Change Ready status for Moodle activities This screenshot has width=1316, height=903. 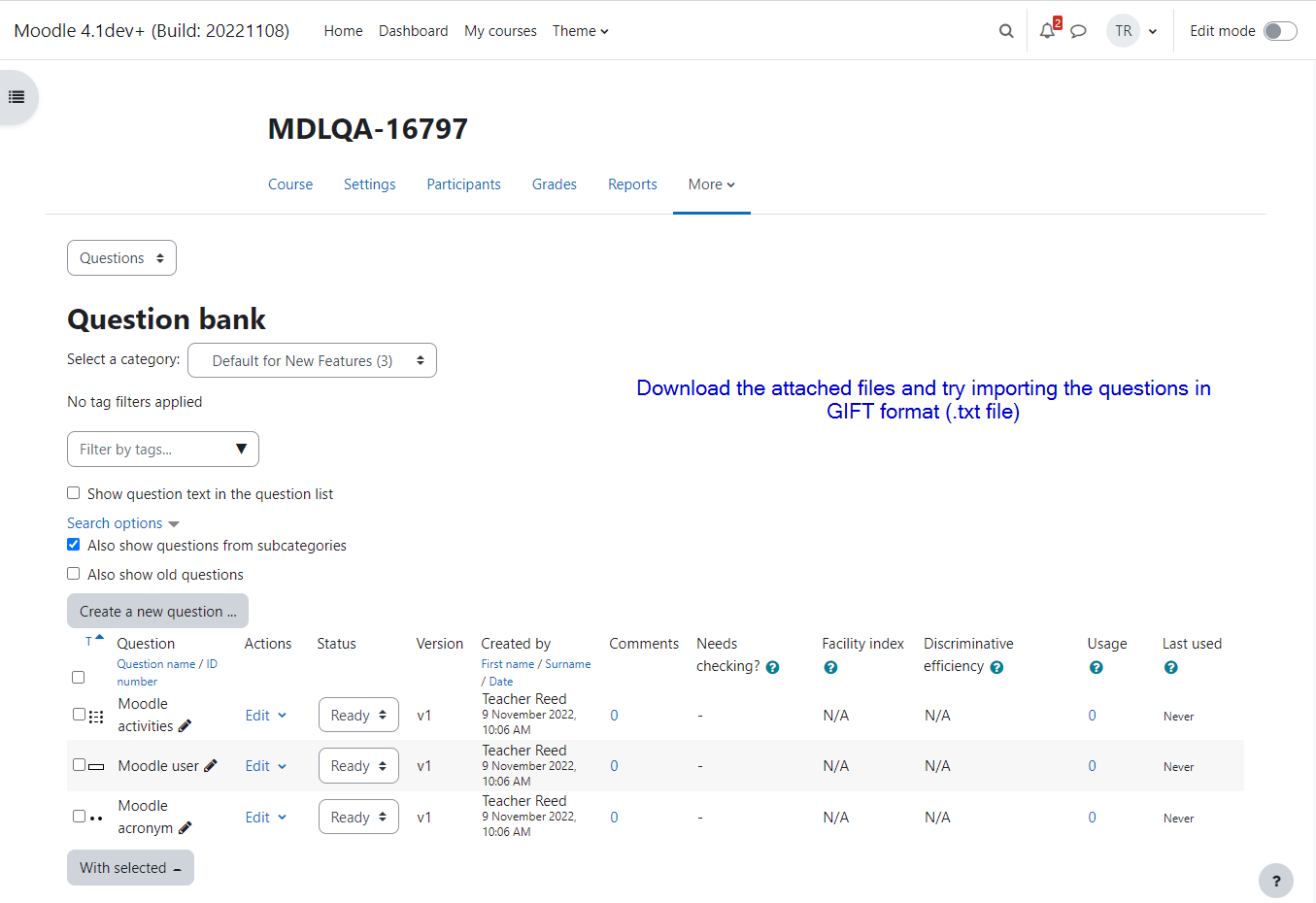click(358, 716)
